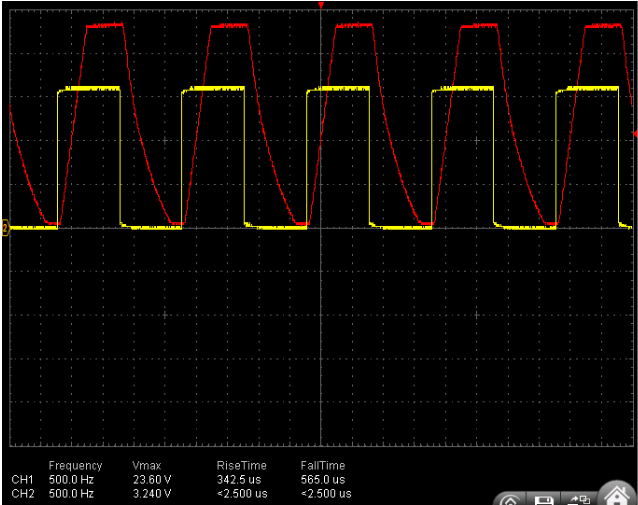Image resolution: width=638 pixels, height=505 pixels.
Task: Click the floppy disk save icon
Action: [x=544, y=500]
